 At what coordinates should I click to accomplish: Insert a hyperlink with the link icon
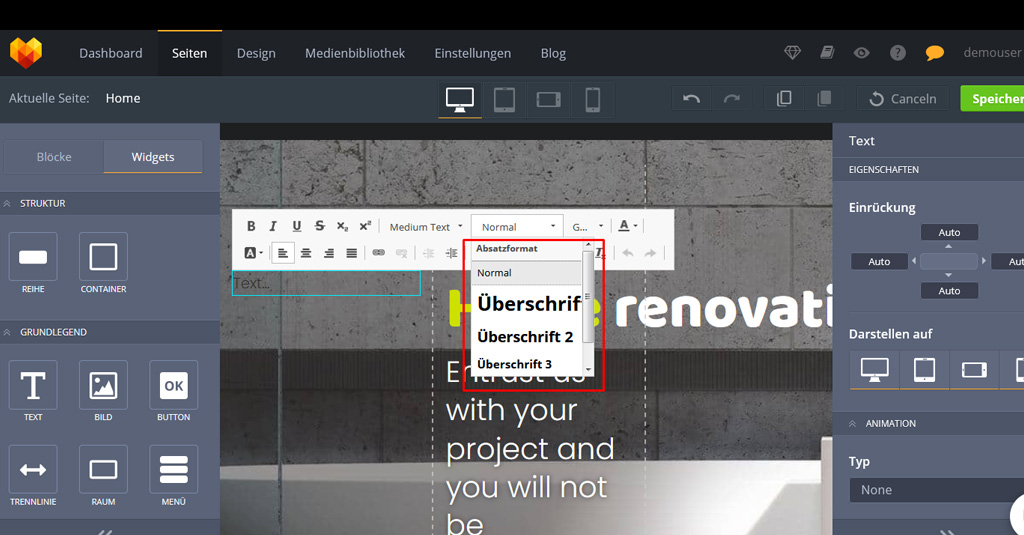378,253
